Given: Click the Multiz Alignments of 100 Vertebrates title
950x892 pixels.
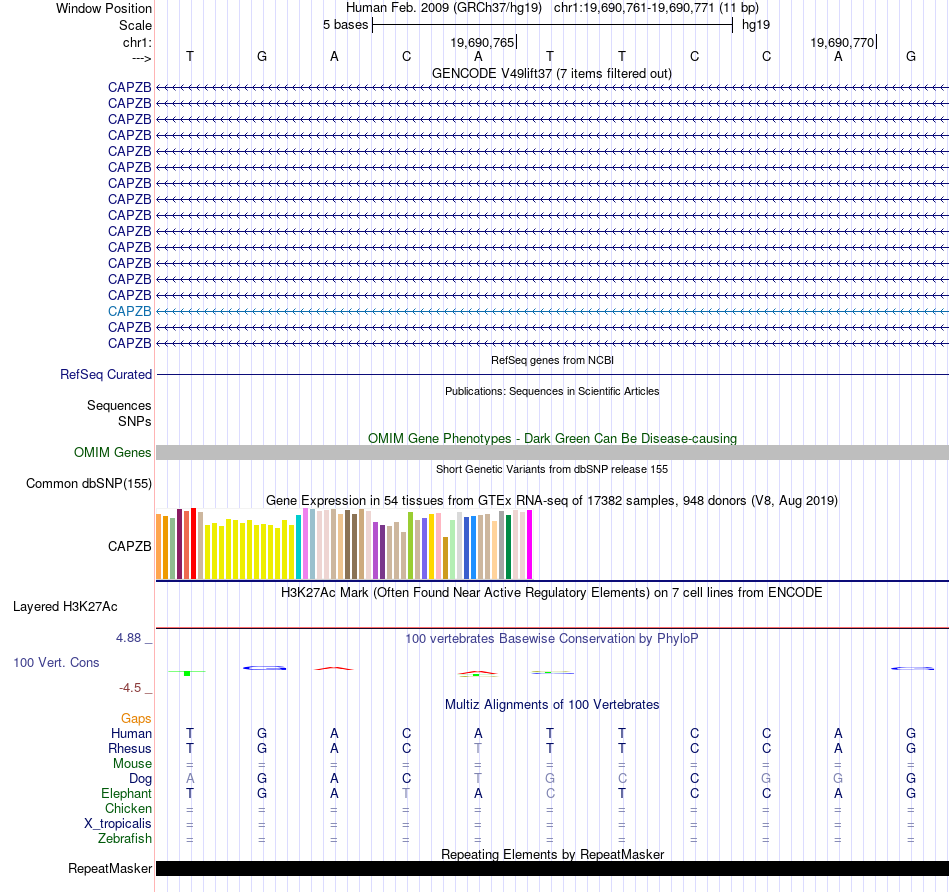Looking at the screenshot, I should click(552, 704).
